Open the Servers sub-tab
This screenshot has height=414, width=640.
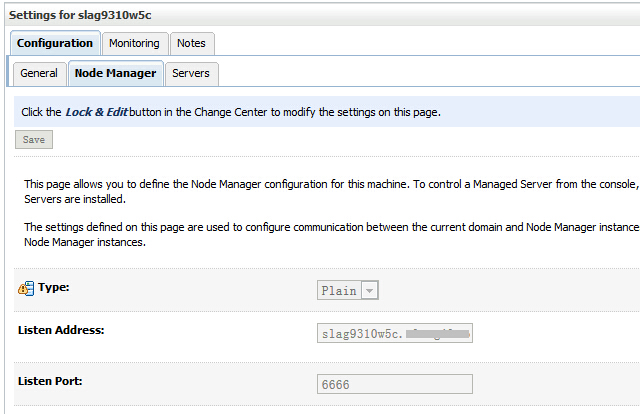190,73
